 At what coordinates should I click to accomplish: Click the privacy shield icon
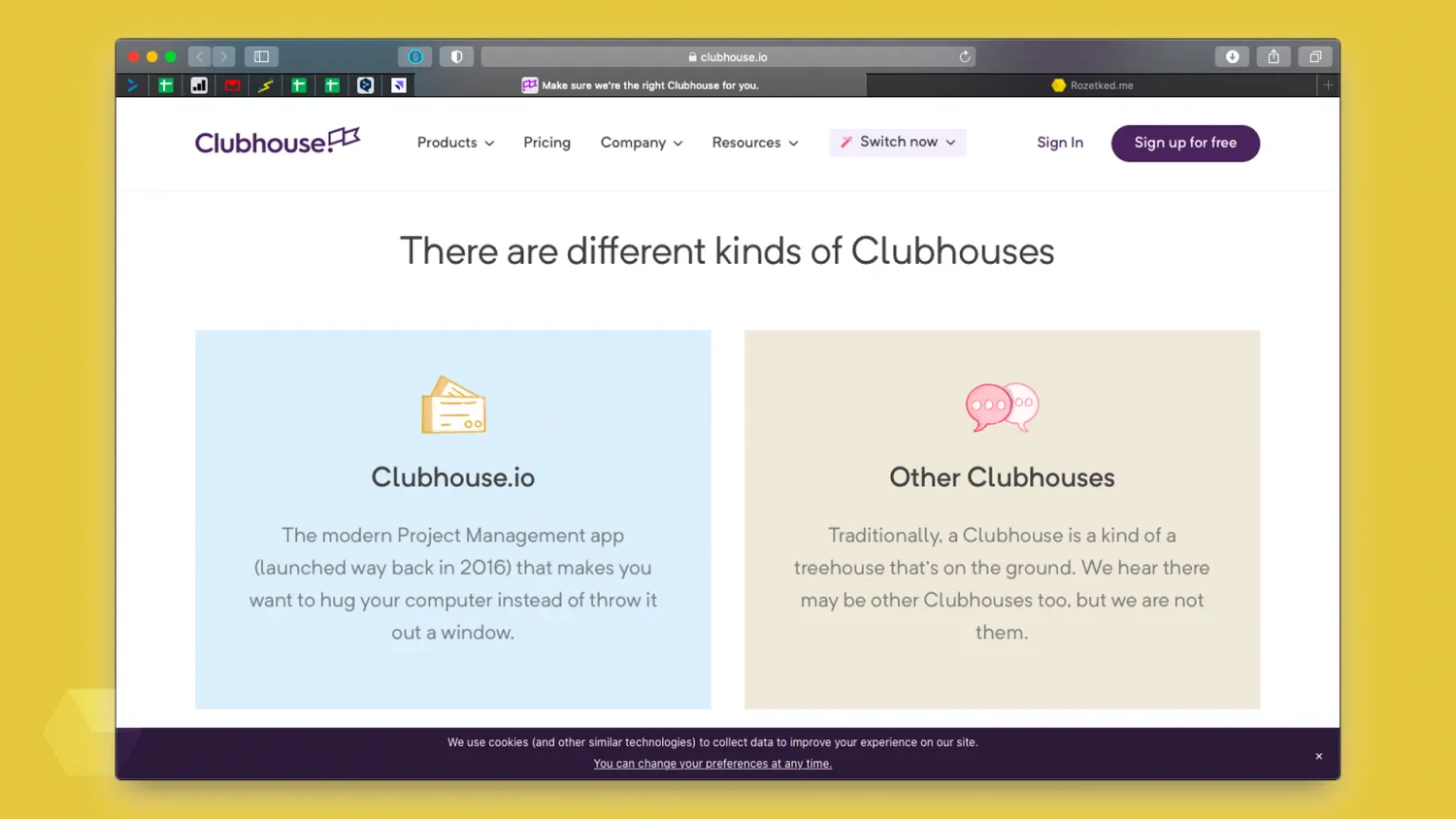(x=456, y=57)
